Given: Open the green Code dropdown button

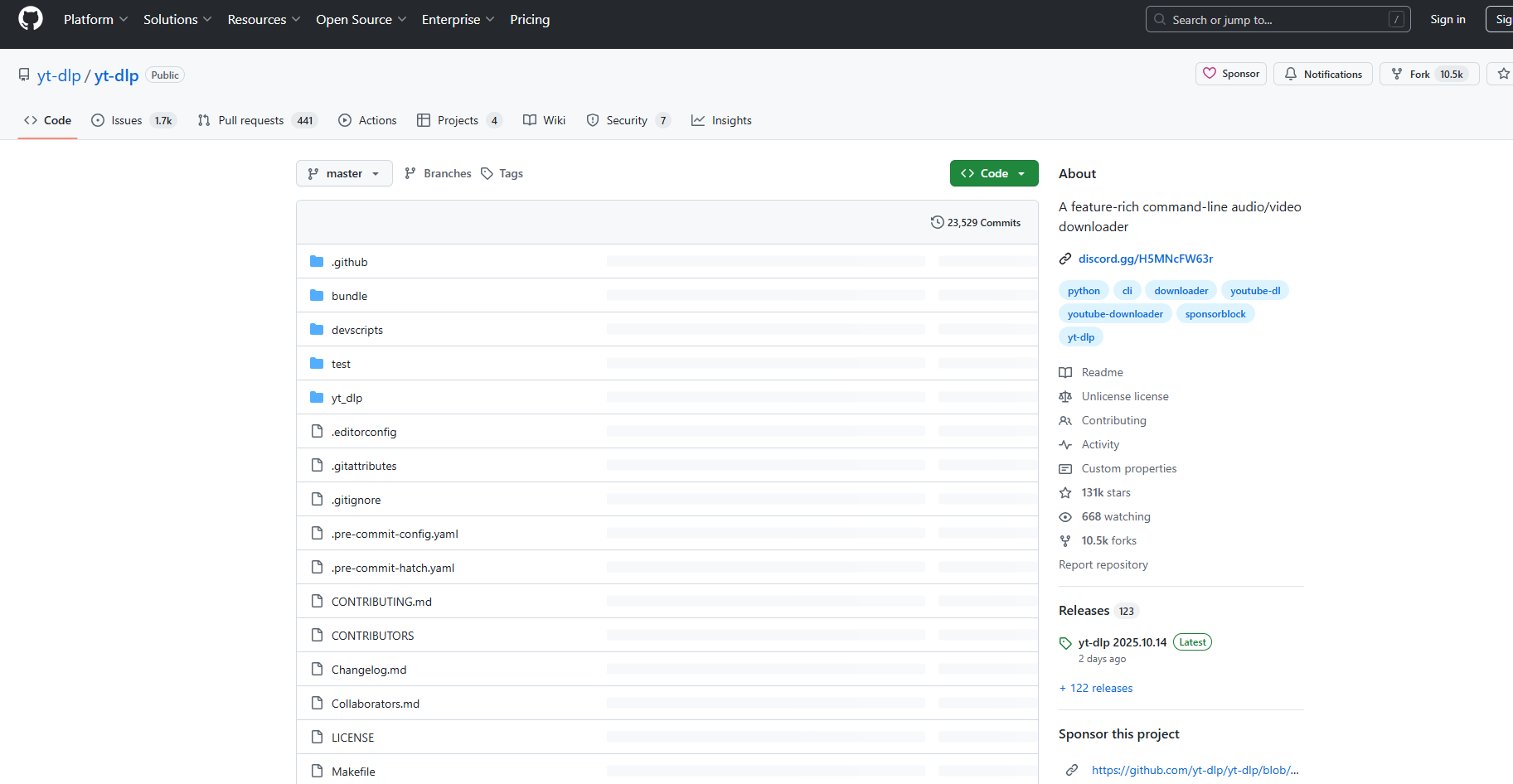Looking at the screenshot, I should 994,173.
